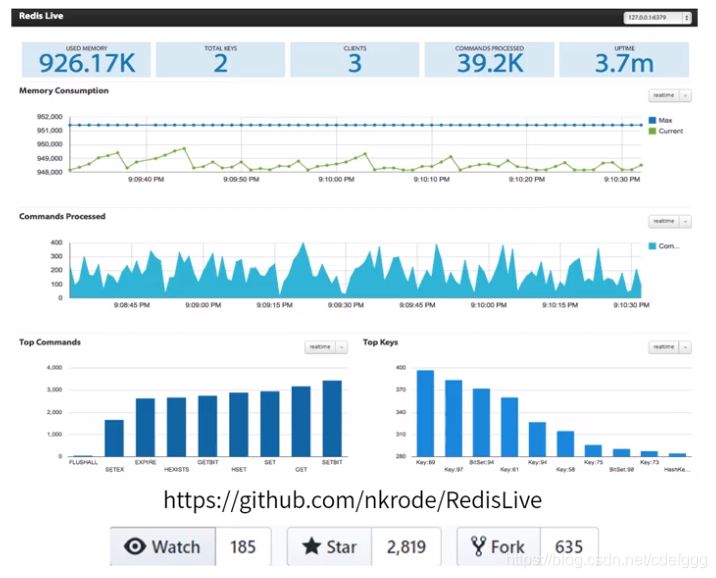Select the Total Keys card
The image size is (716, 578).
click(221, 60)
